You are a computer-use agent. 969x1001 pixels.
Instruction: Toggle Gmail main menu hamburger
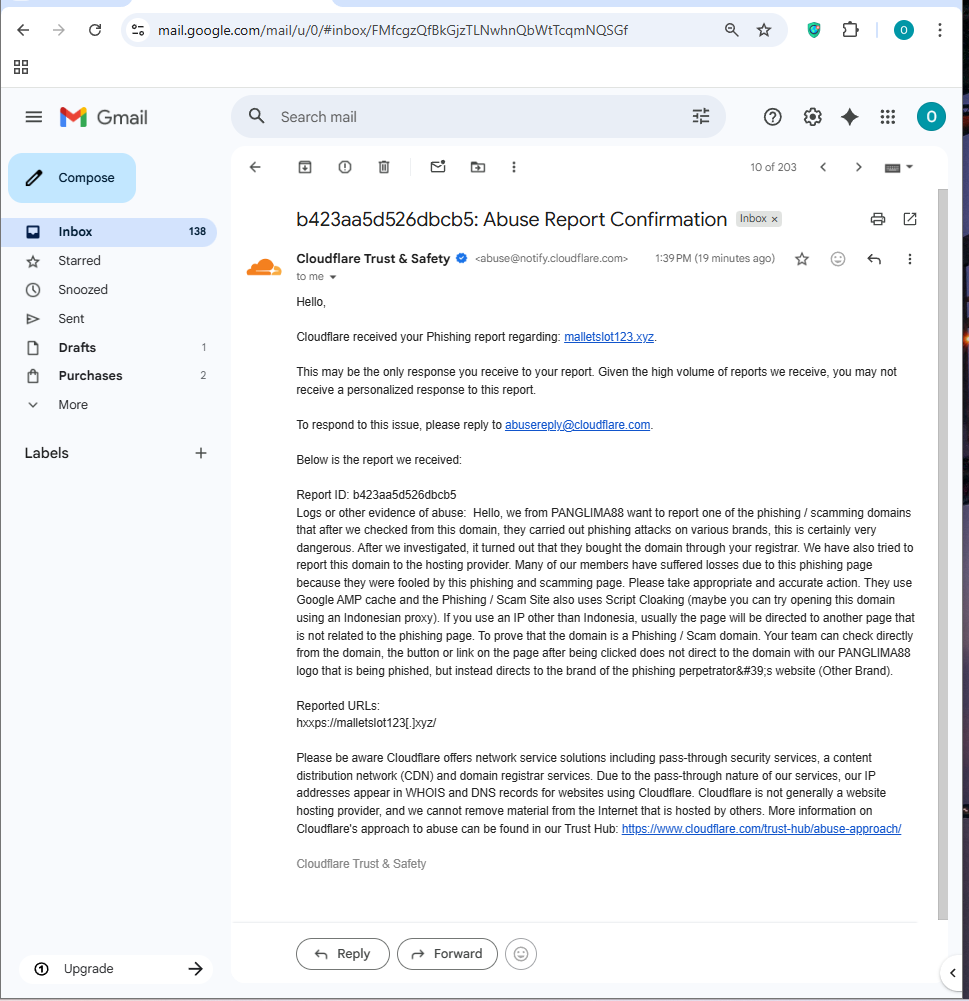34,117
